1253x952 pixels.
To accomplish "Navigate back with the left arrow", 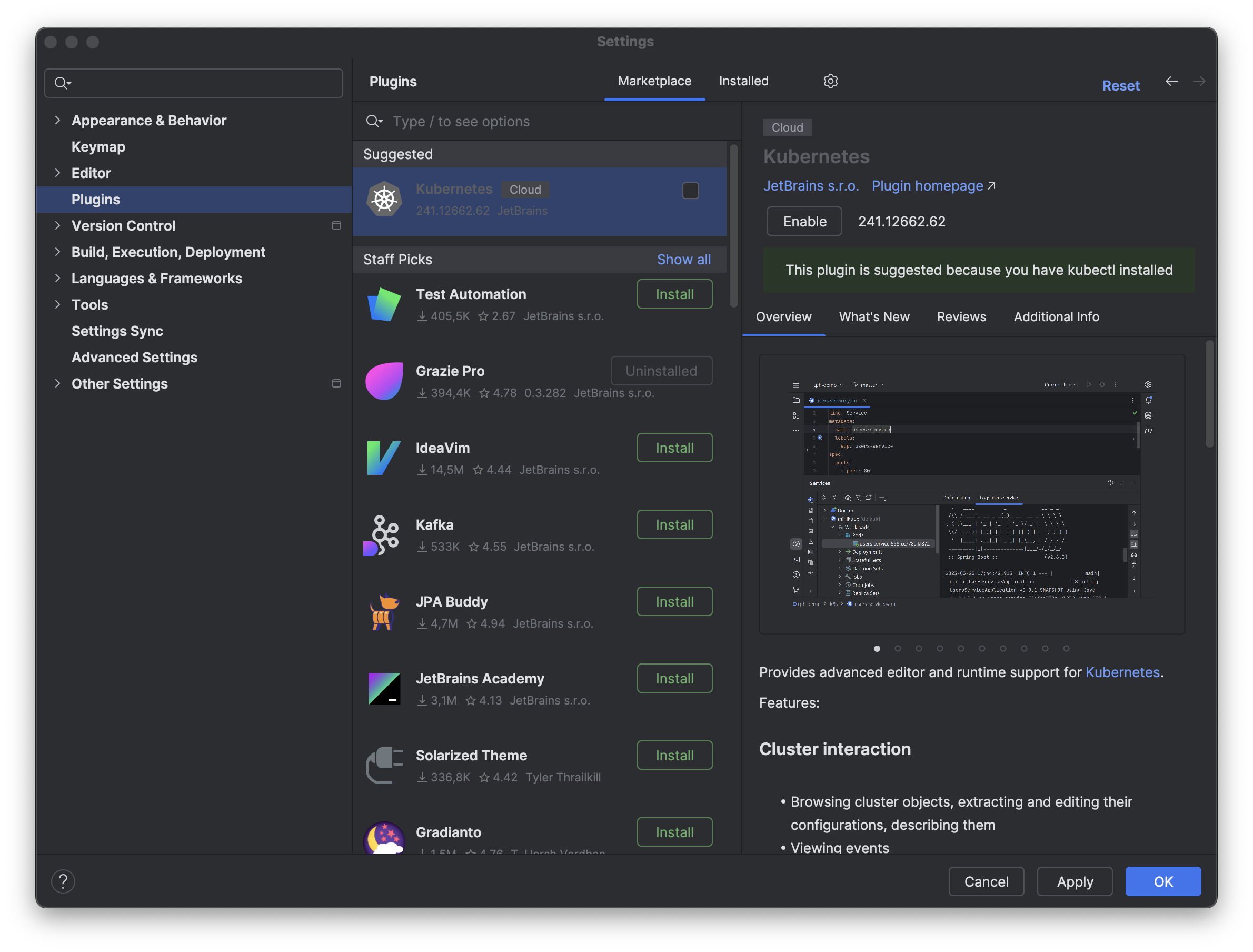I will pos(1171,81).
